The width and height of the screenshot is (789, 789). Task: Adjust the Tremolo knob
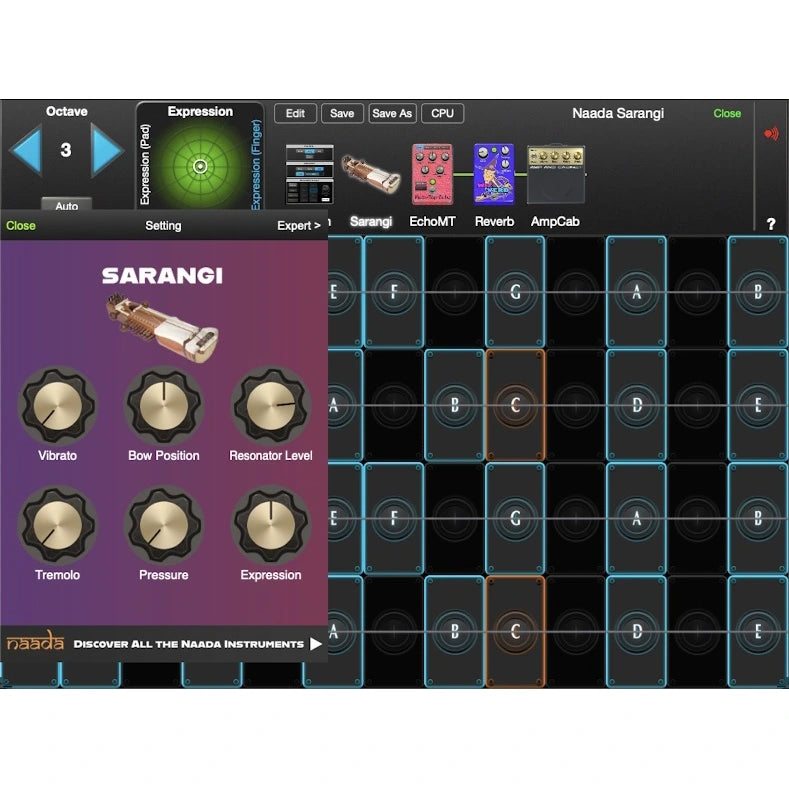(57, 525)
